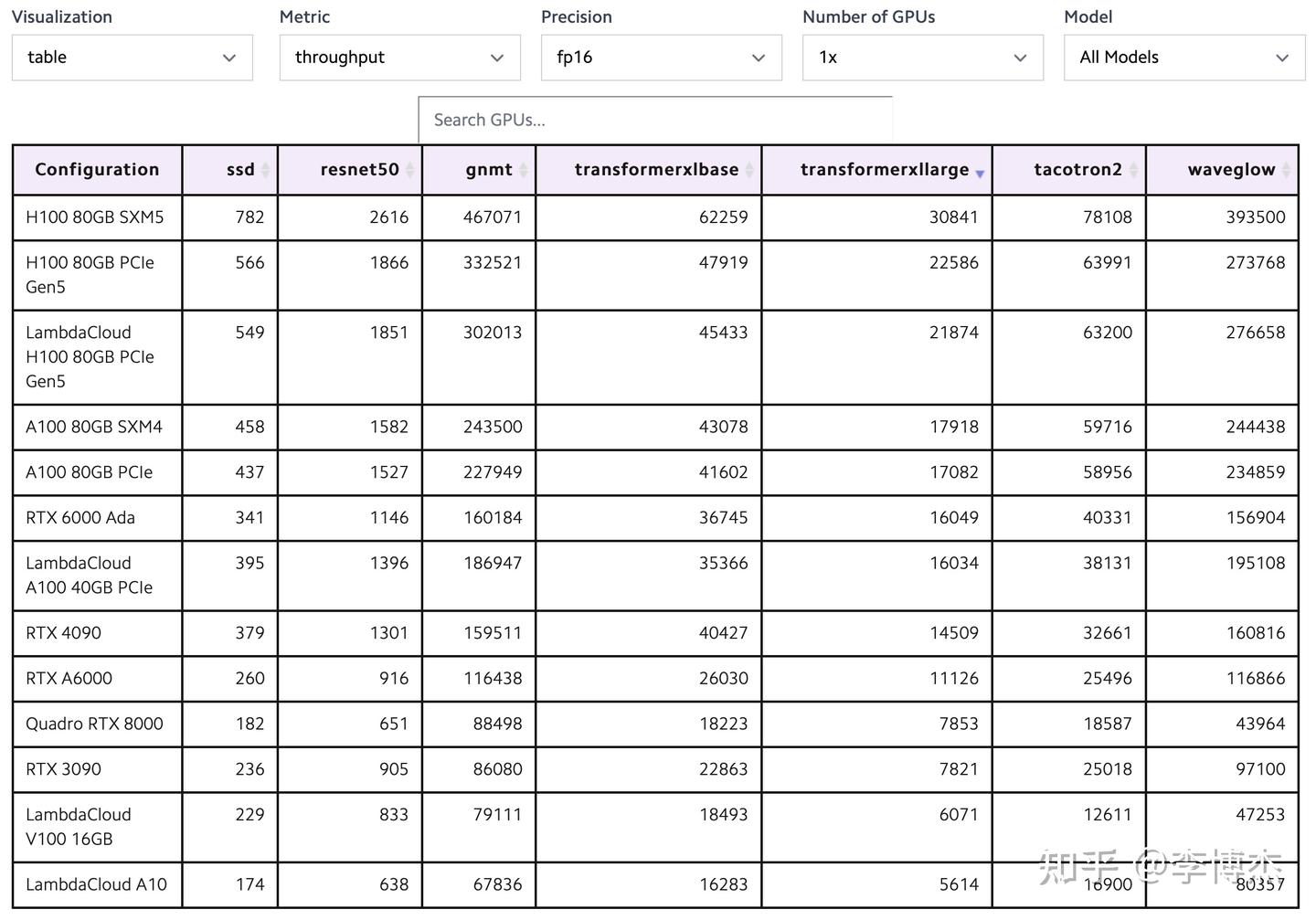Click the resnet50 column header label
1316x920 pixels.
[359, 169]
